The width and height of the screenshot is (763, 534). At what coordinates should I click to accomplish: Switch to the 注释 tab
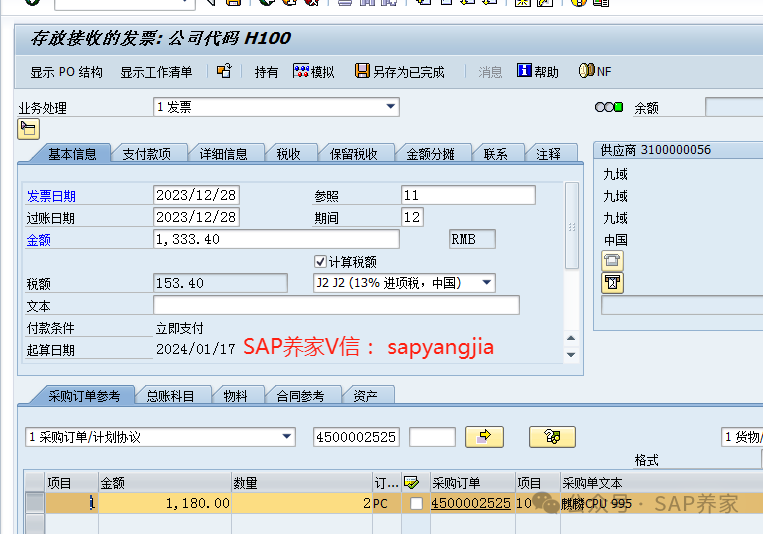549,154
